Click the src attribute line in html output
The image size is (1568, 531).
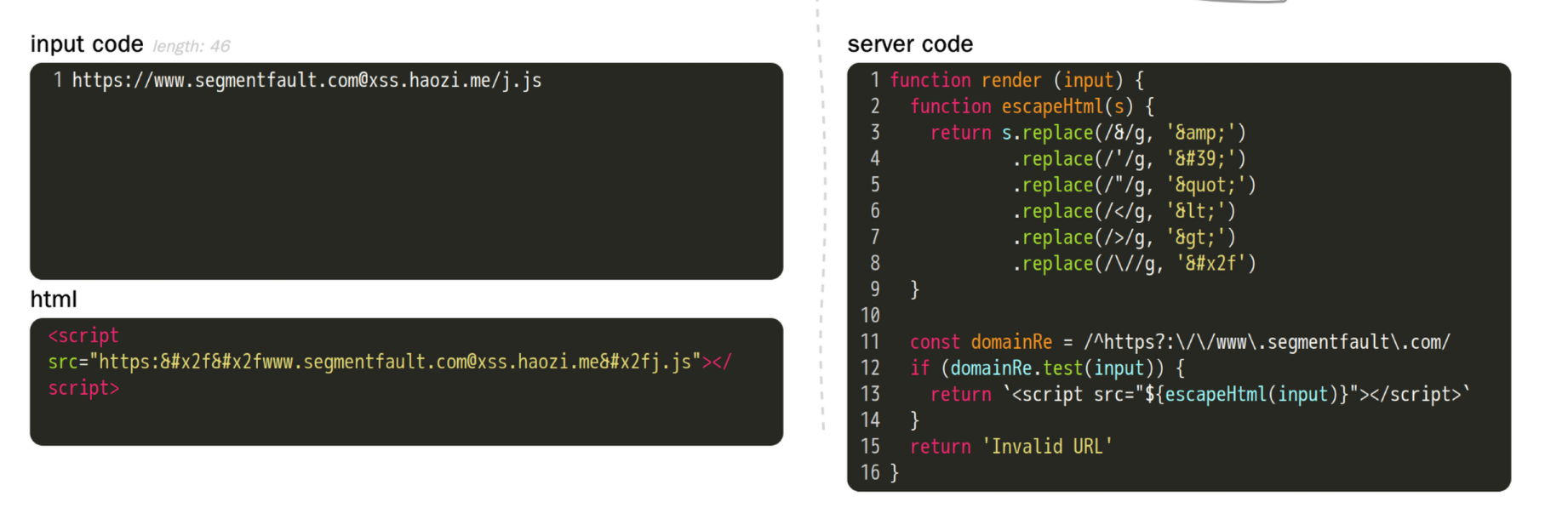(390, 362)
